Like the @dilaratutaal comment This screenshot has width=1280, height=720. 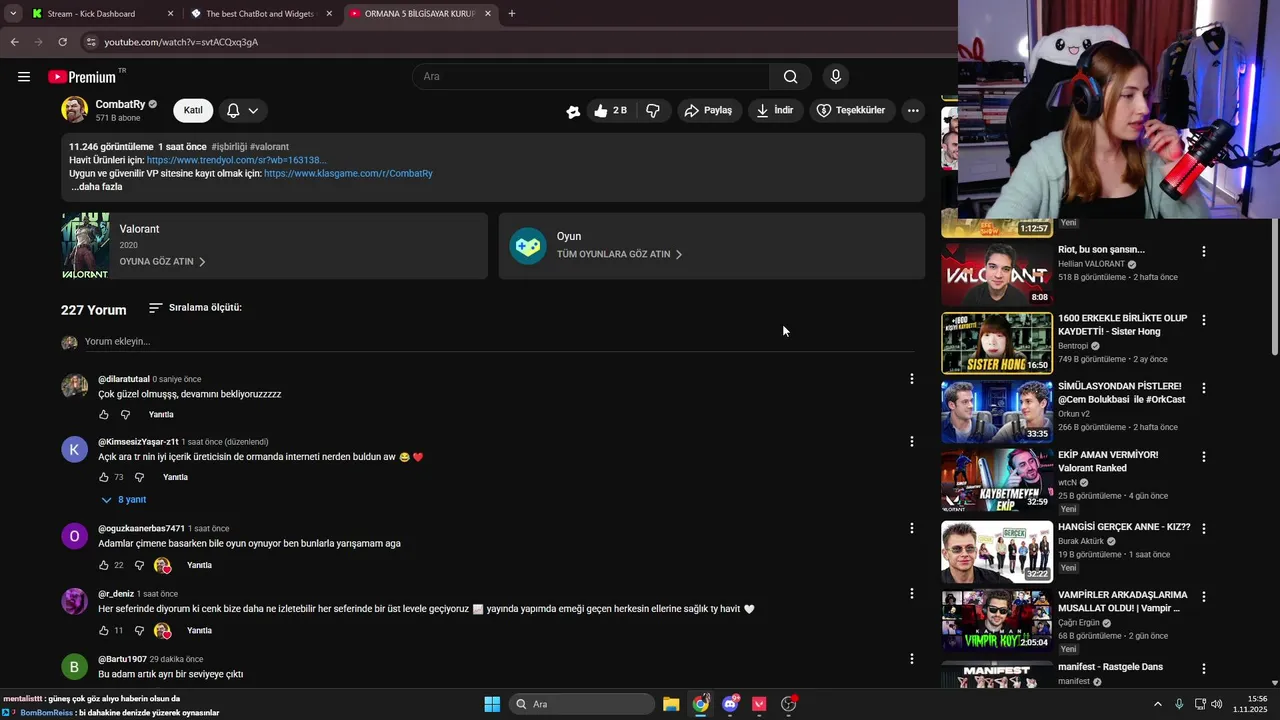(x=104, y=415)
